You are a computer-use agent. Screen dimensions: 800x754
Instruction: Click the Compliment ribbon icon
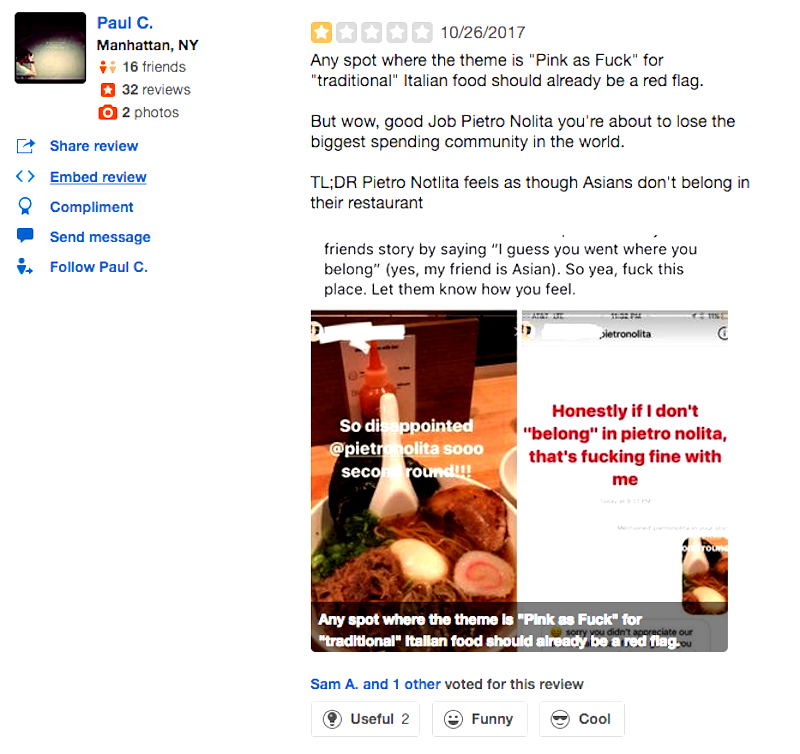25,206
